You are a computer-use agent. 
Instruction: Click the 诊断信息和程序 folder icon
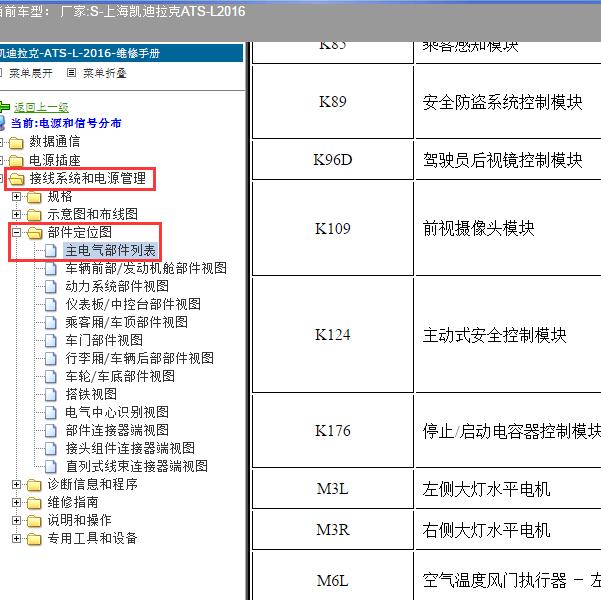click(x=34, y=485)
